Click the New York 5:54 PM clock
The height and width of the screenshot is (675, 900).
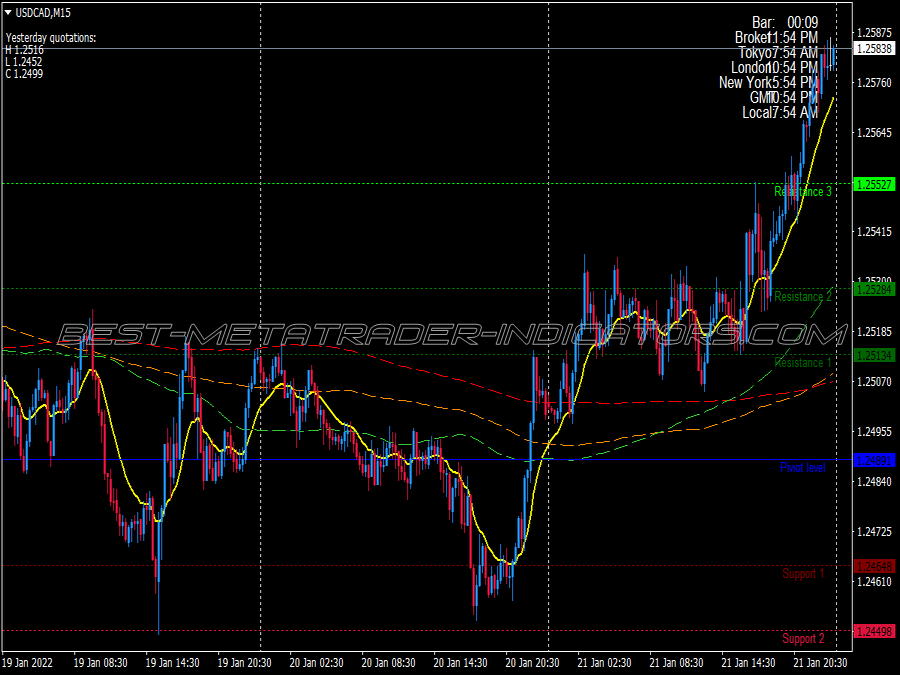click(769, 83)
